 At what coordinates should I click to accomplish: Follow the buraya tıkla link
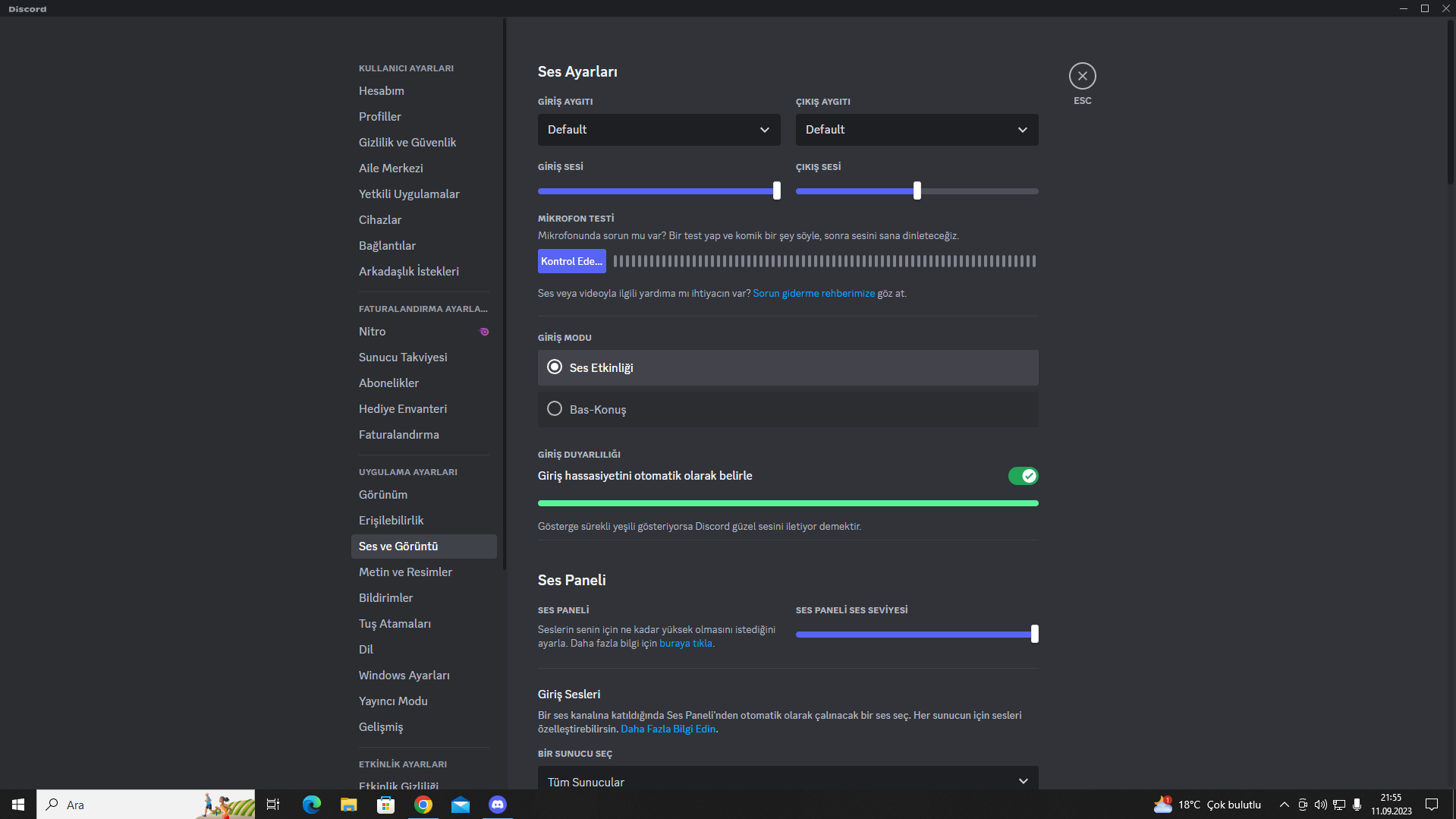tap(685, 644)
